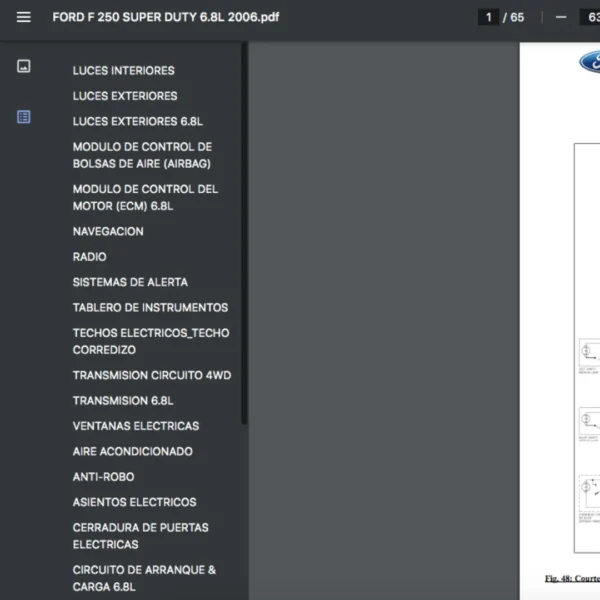Open LUCES EXTERIORES 6.8L bookmark

pos(138,122)
